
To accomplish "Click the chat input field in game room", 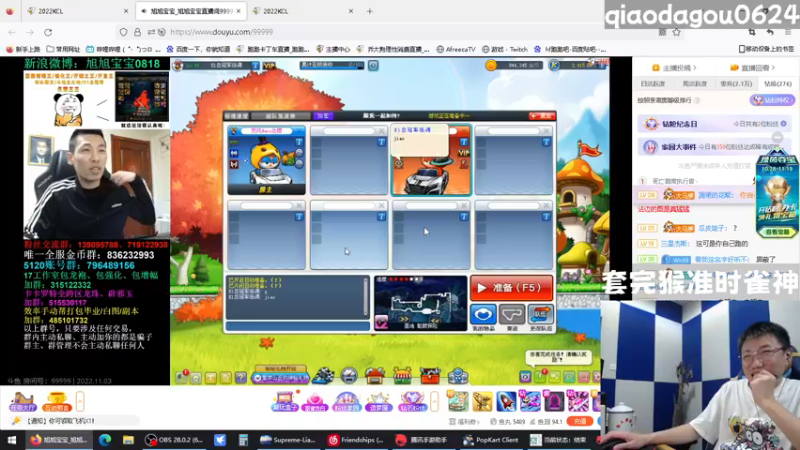I will (x=297, y=326).
